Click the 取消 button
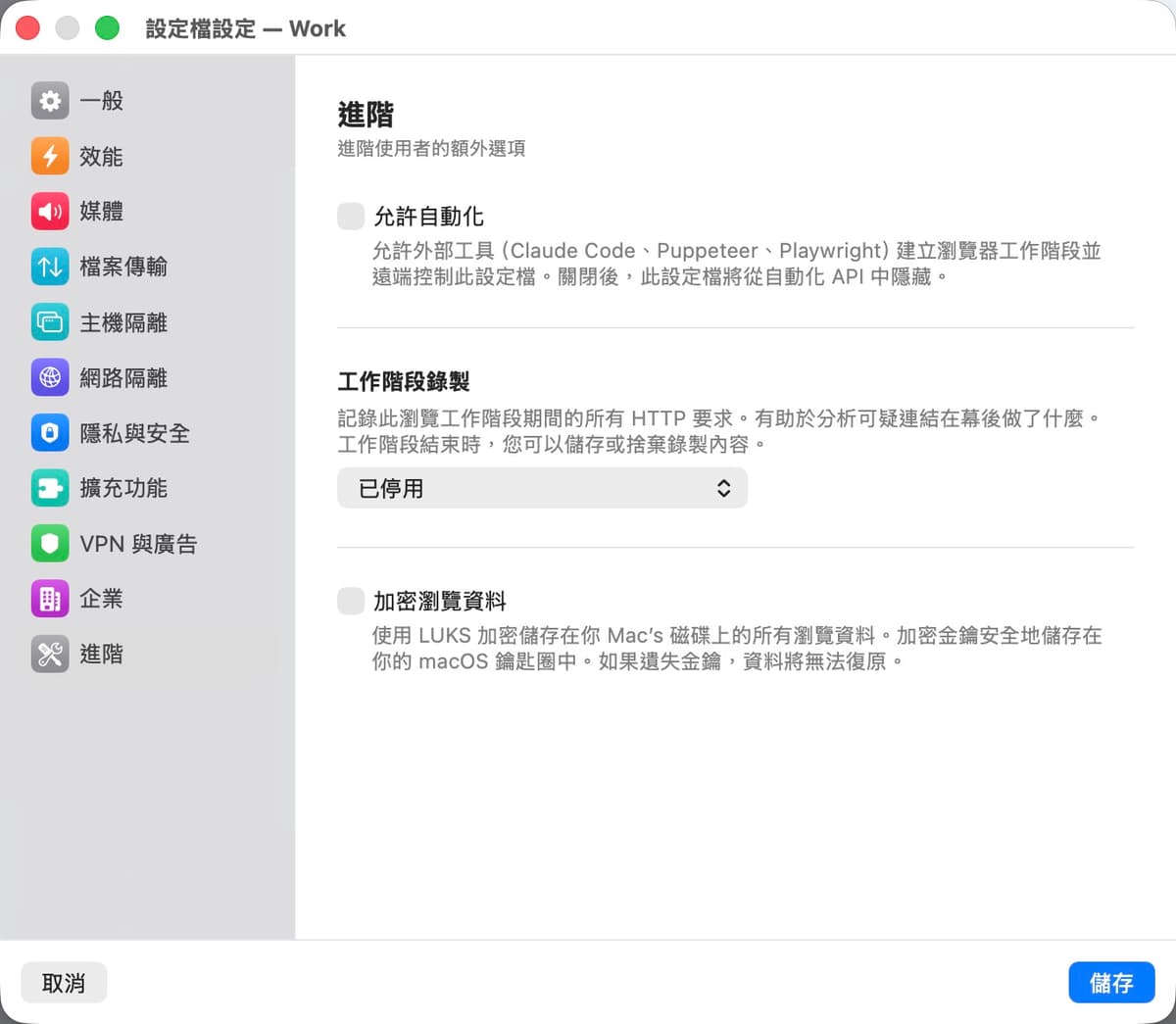 click(64, 983)
